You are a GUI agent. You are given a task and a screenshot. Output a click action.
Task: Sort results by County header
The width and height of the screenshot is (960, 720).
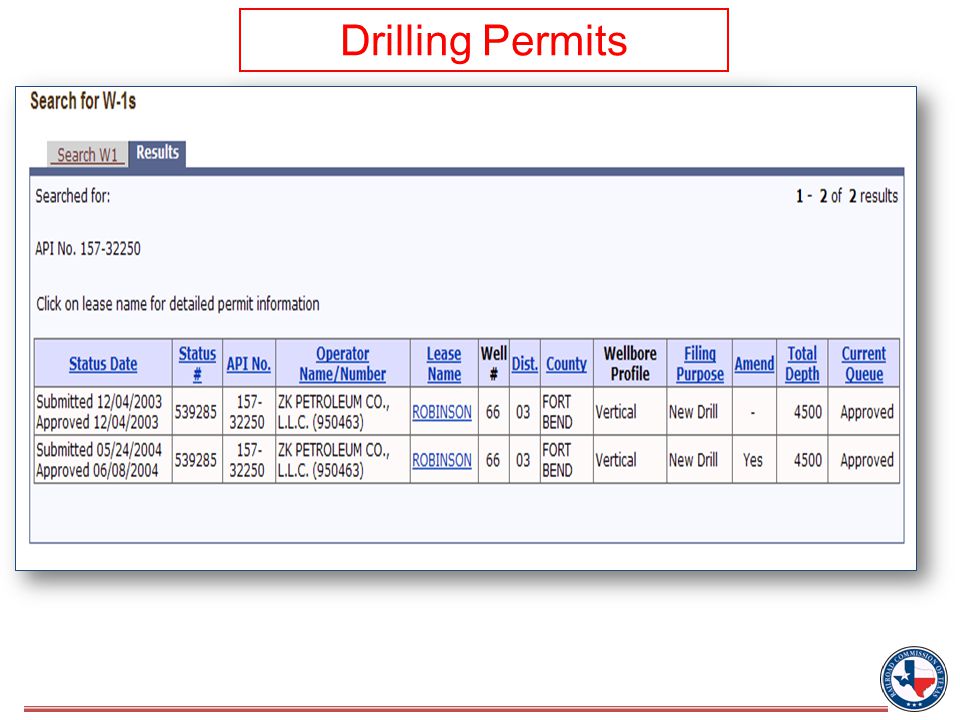click(566, 364)
